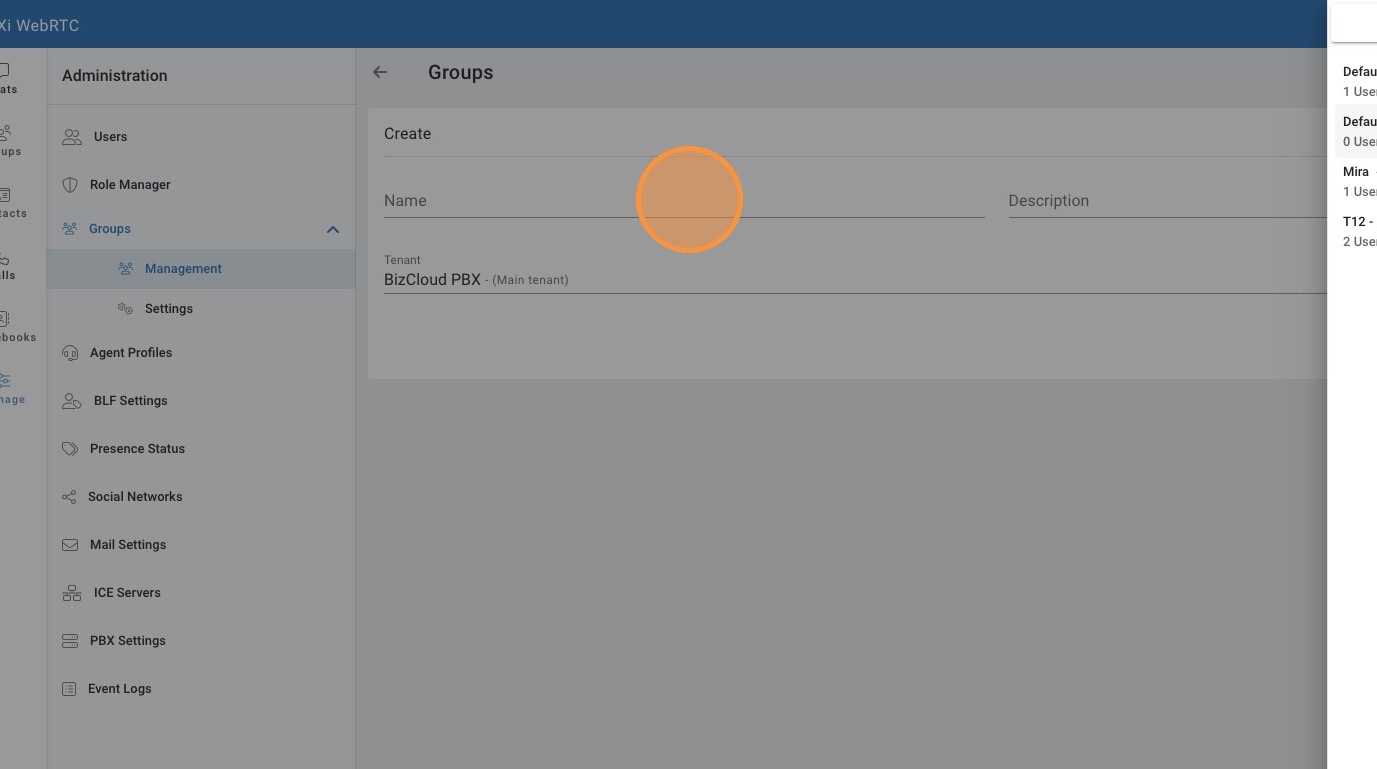Viewport: 1377px width, 769px height.
Task: Collapse the Groups section chevron
Action: point(333,229)
